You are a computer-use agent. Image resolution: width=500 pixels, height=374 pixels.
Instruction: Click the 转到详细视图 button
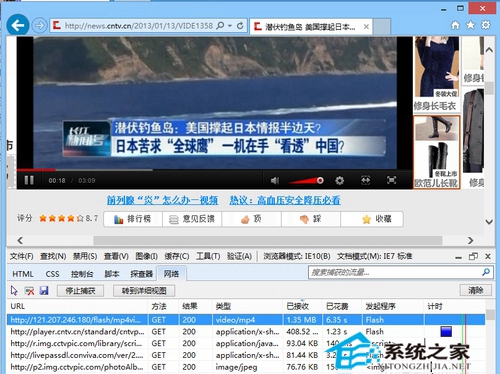(x=144, y=291)
